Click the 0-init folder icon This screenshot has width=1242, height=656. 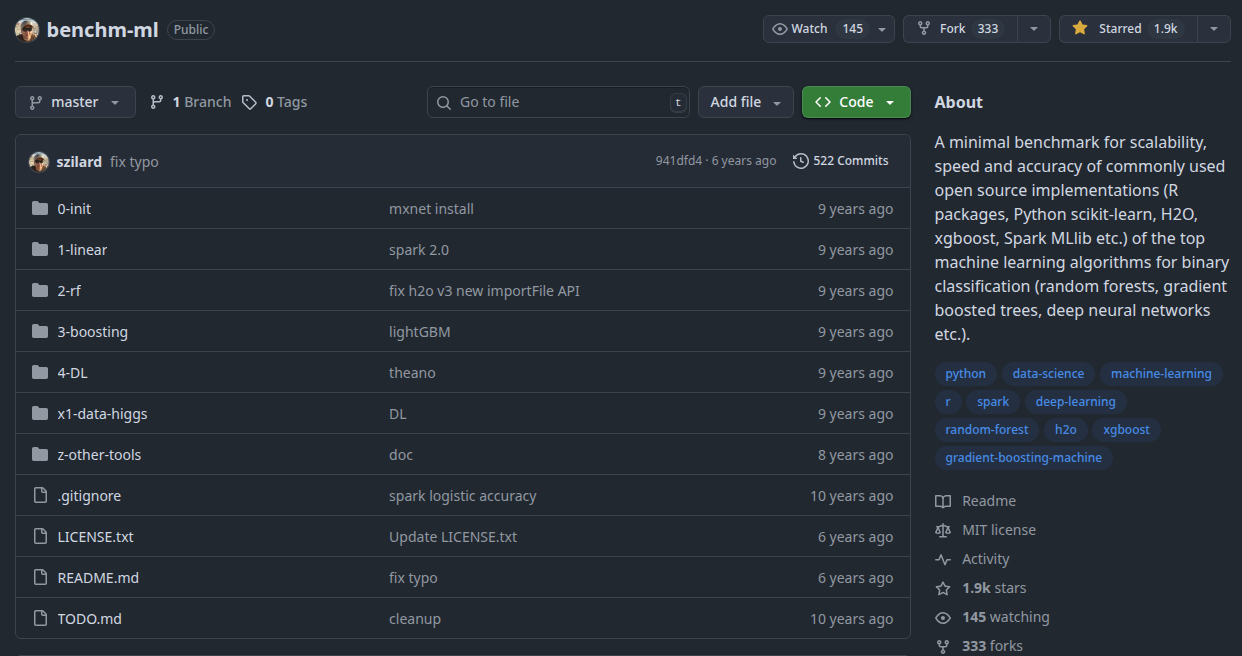(40, 209)
